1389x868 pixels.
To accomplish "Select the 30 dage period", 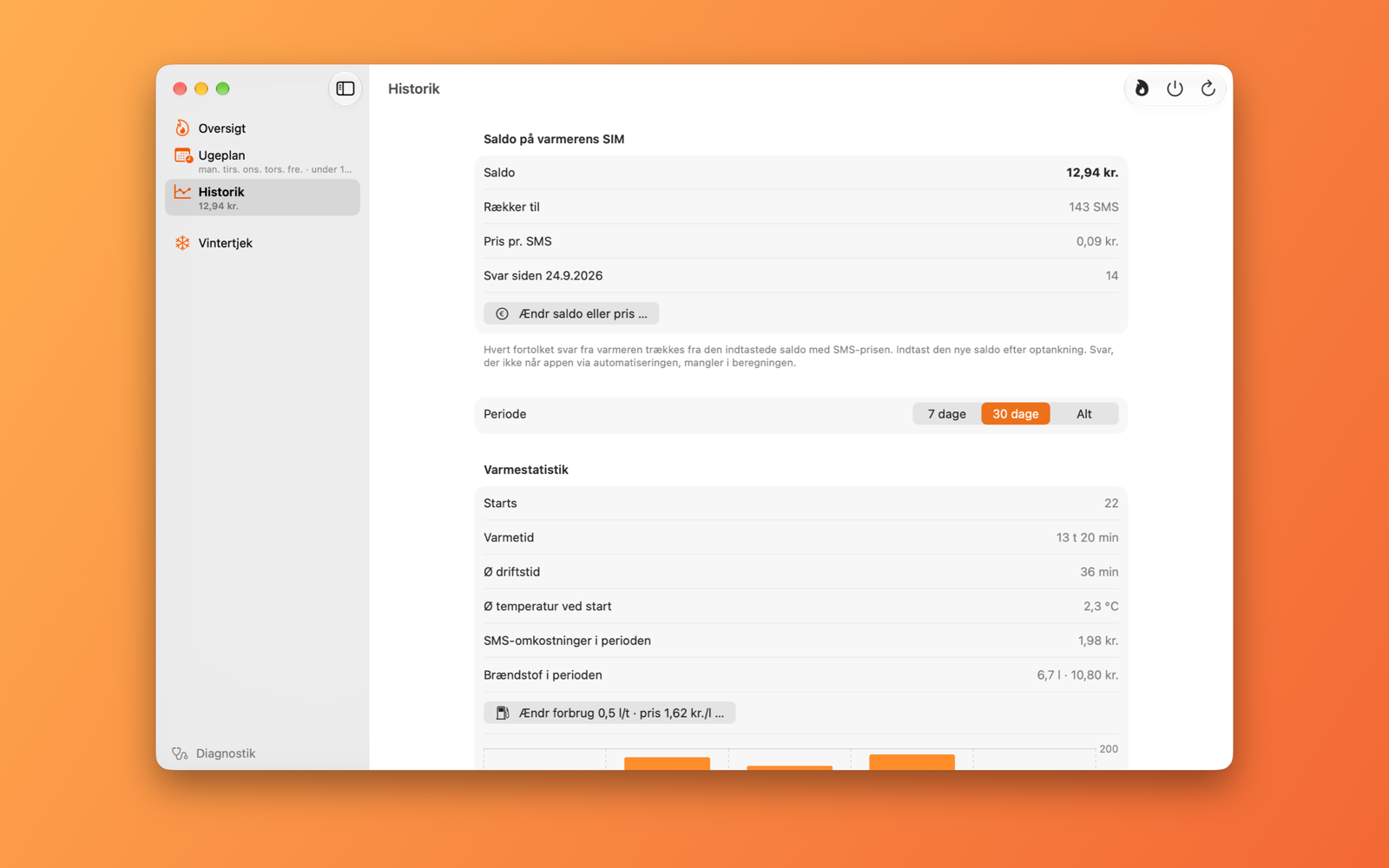I will pyautogui.click(x=1016, y=414).
